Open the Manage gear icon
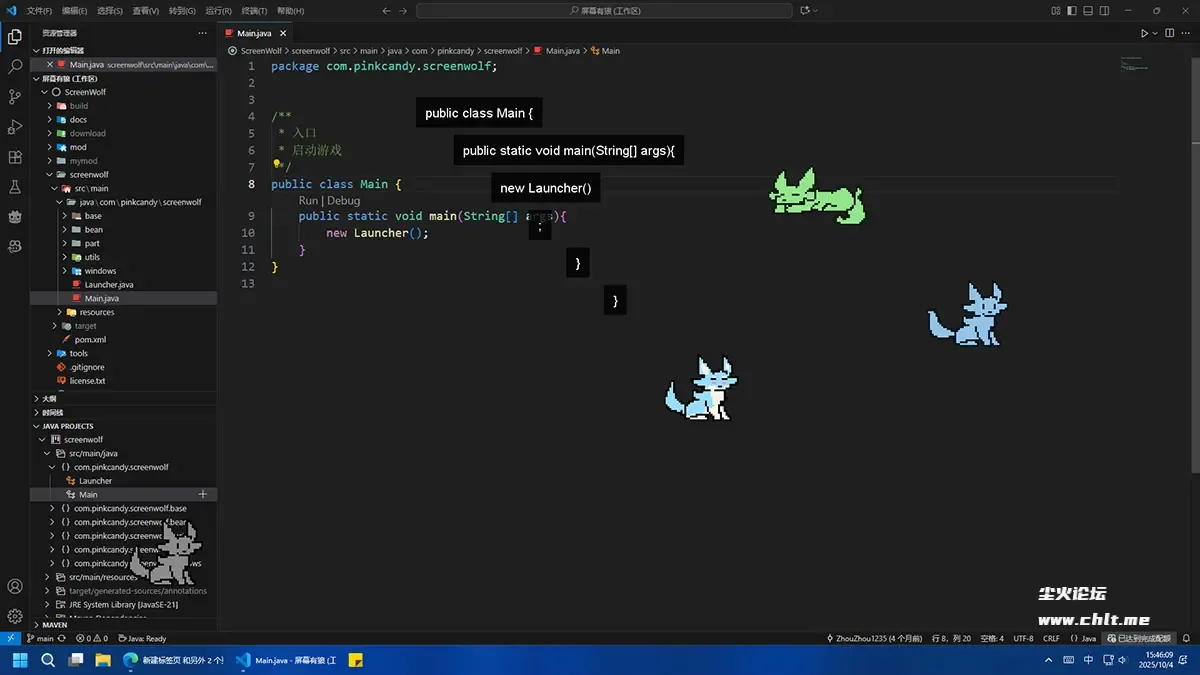 (x=15, y=617)
